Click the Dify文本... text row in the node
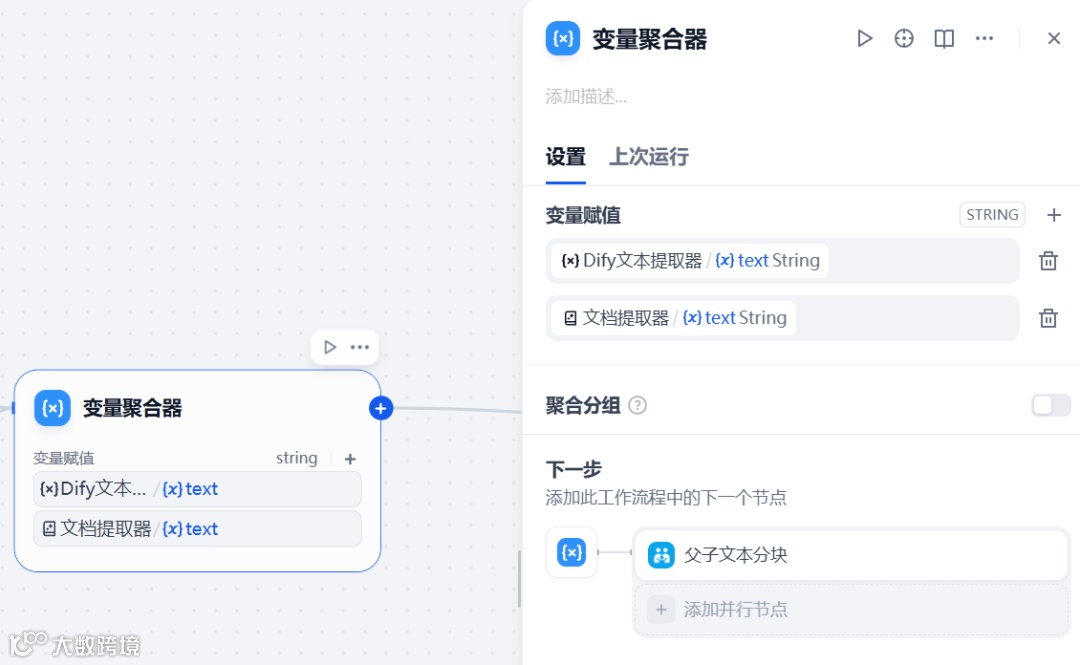Image resolution: width=1080 pixels, height=665 pixels. pyautogui.click(x=197, y=489)
